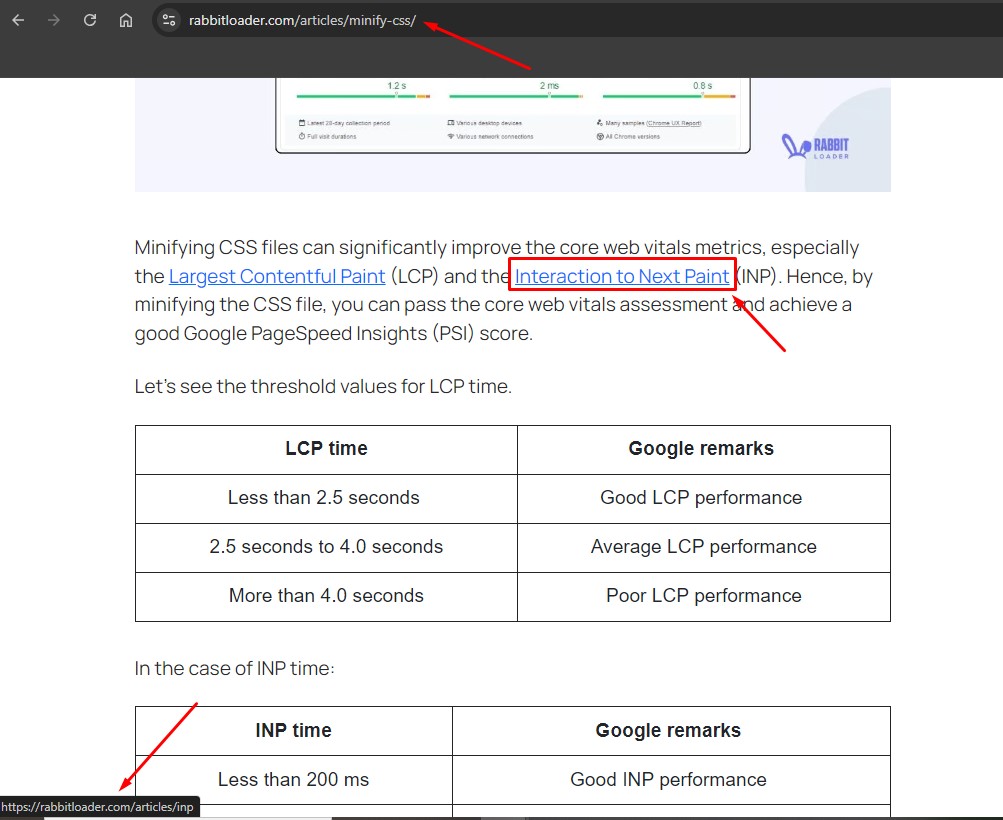
Task: Click the desktop icon beside 'Various desktop devices'
Action: pos(449,122)
